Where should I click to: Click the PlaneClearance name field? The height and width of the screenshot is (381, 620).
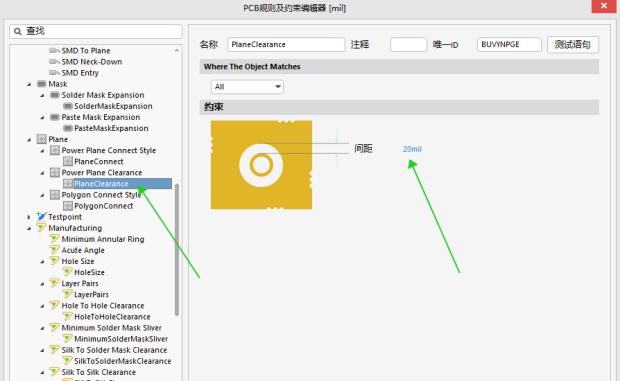click(286, 44)
